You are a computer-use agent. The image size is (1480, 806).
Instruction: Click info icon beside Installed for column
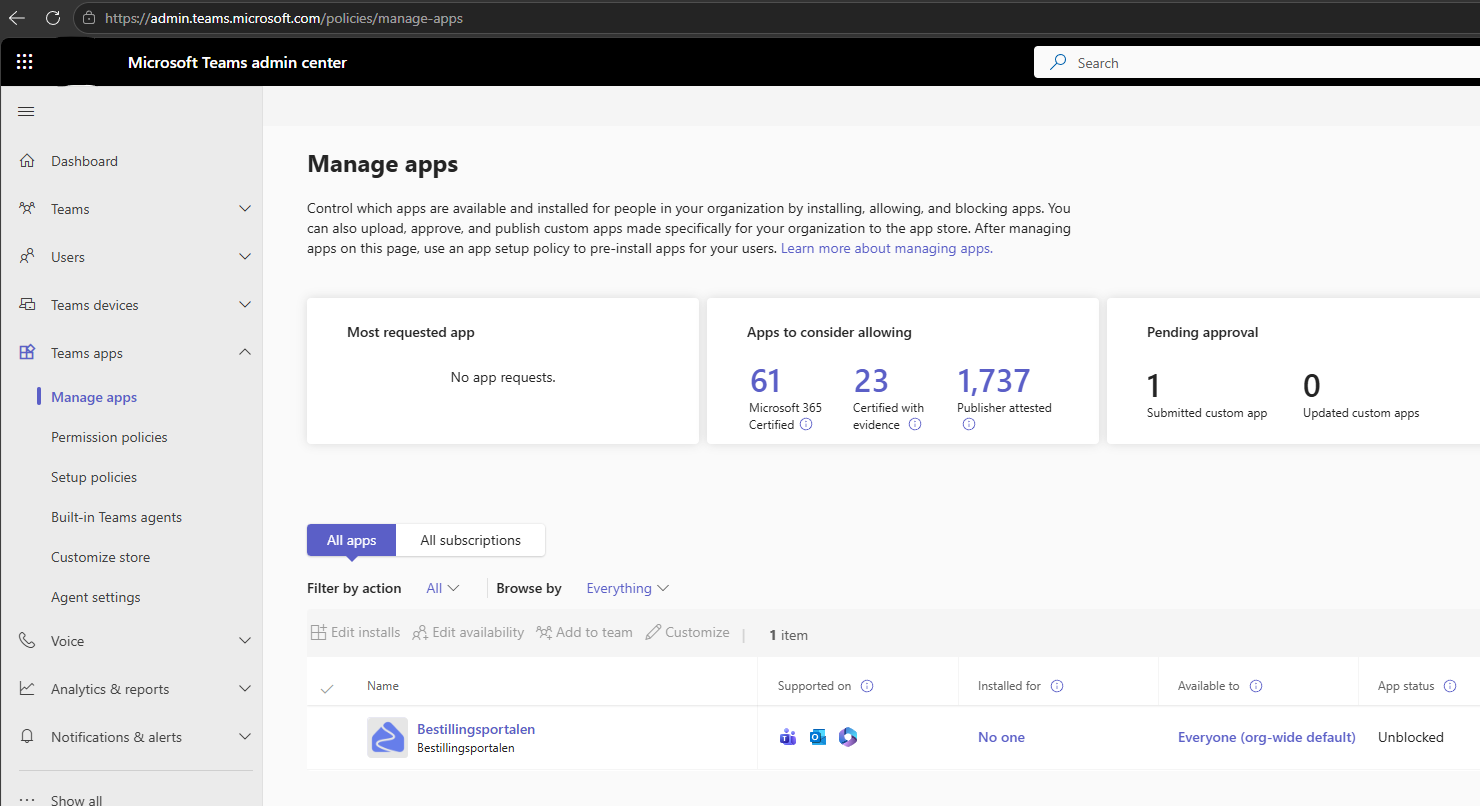(1057, 686)
